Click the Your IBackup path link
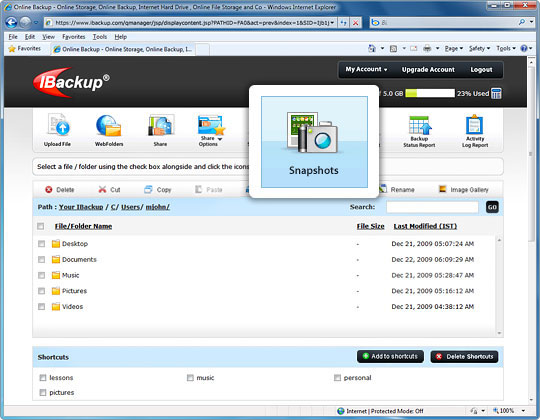 point(81,207)
